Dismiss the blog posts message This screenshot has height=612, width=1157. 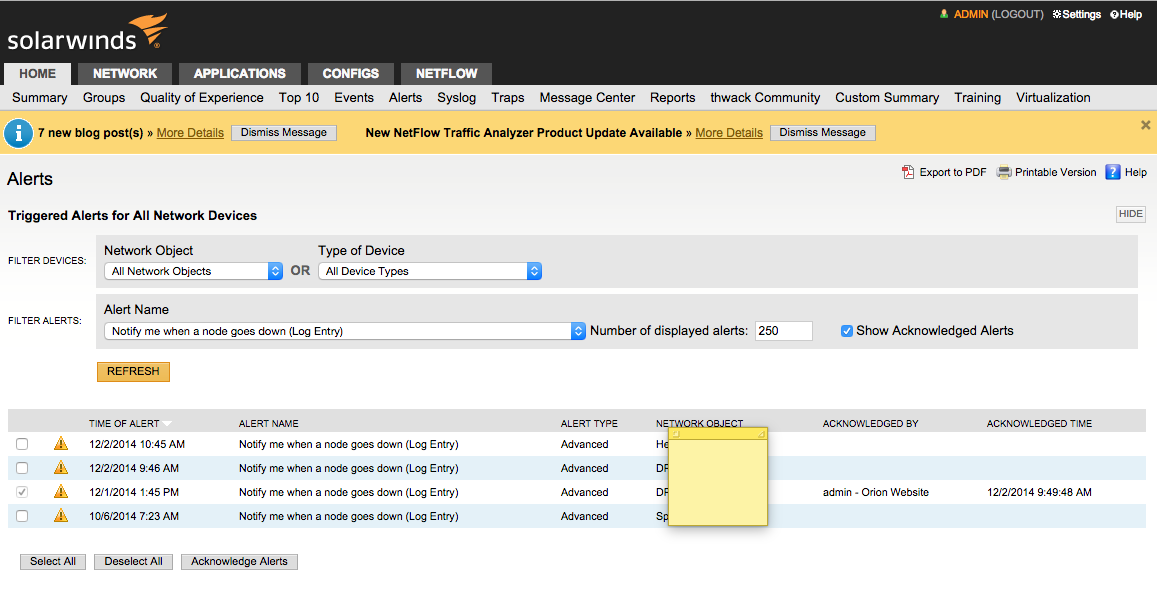coord(284,133)
